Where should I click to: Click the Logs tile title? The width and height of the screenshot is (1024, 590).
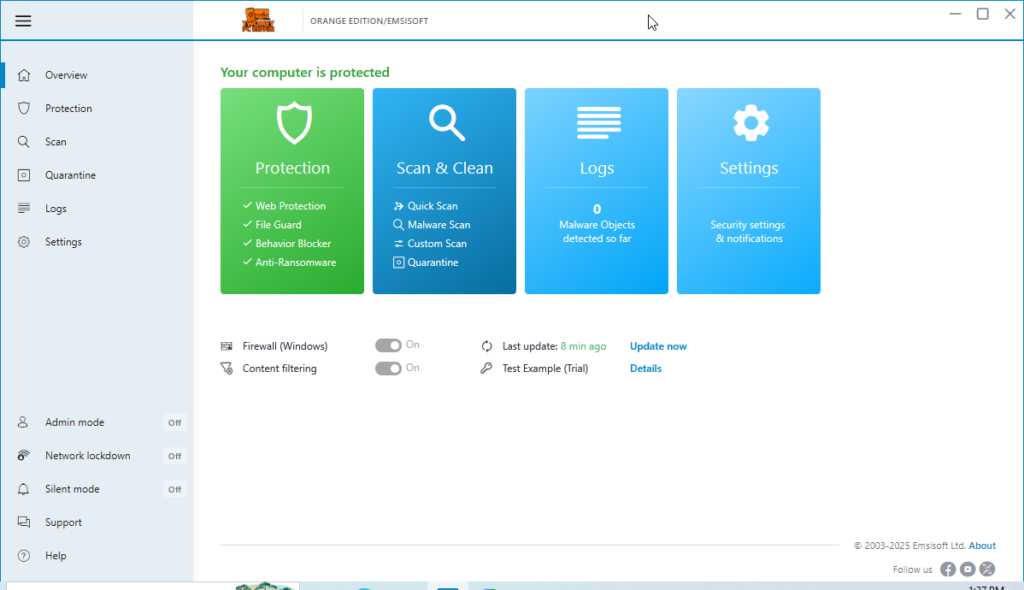pos(597,169)
